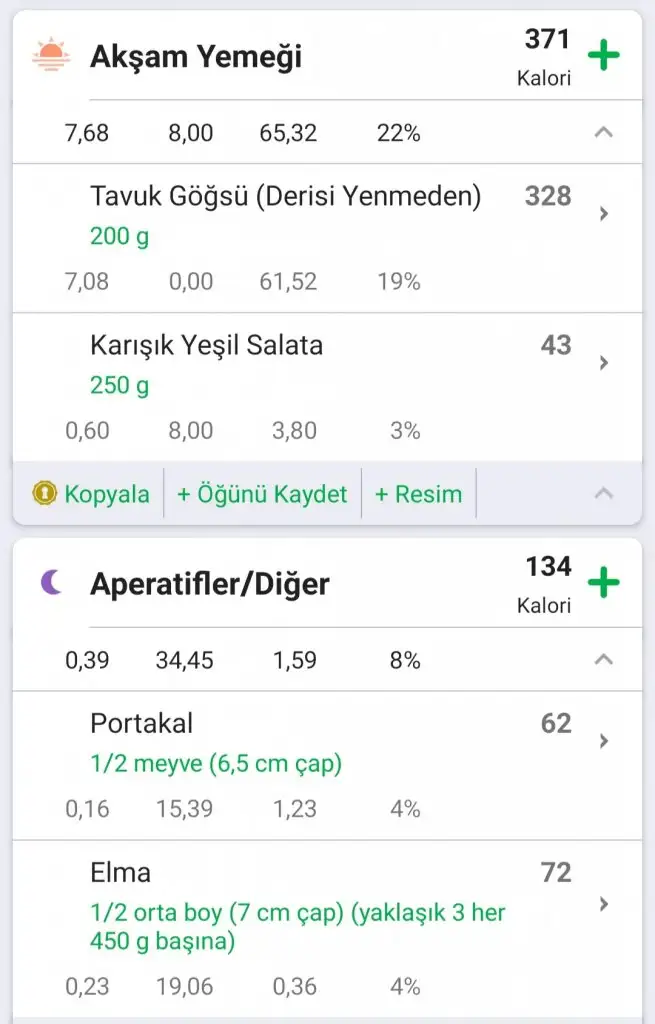Viewport: 655px width, 1024px height.
Task: Collapse the Aperatifler/Diğer nutrient summary row
Action: tap(603, 659)
